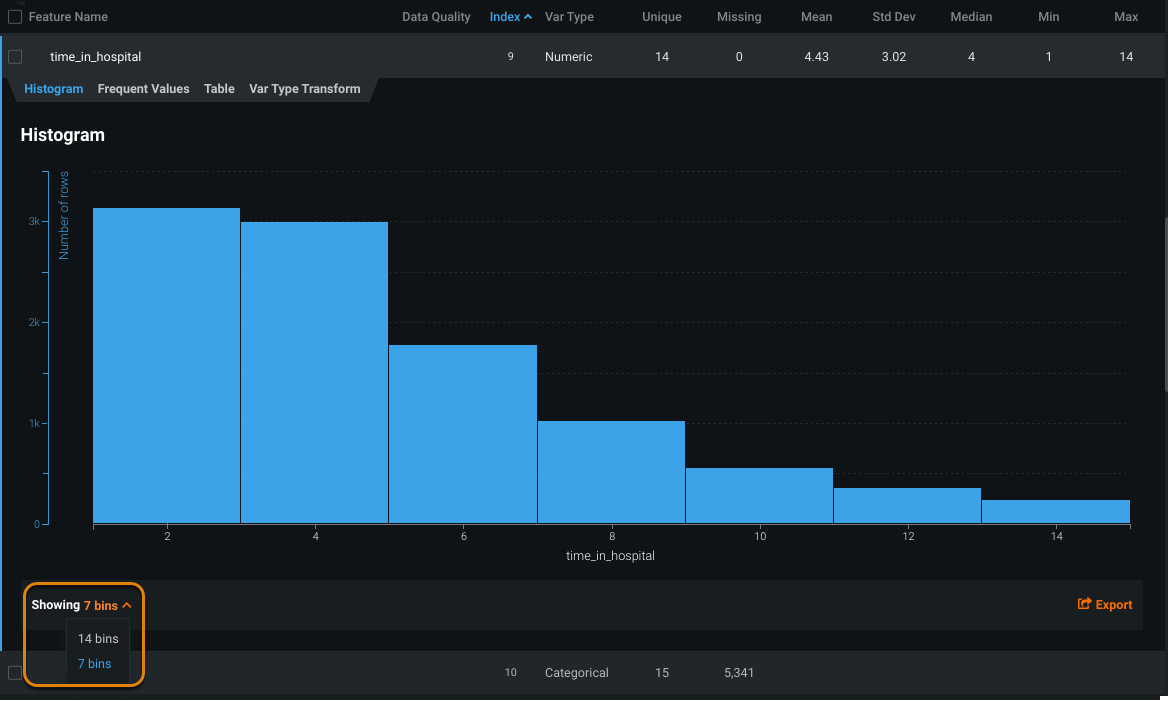This screenshot has height=702, width=1168.
Task: Switch to the Frequent Values tab
Action: click(x=143, y=89)
